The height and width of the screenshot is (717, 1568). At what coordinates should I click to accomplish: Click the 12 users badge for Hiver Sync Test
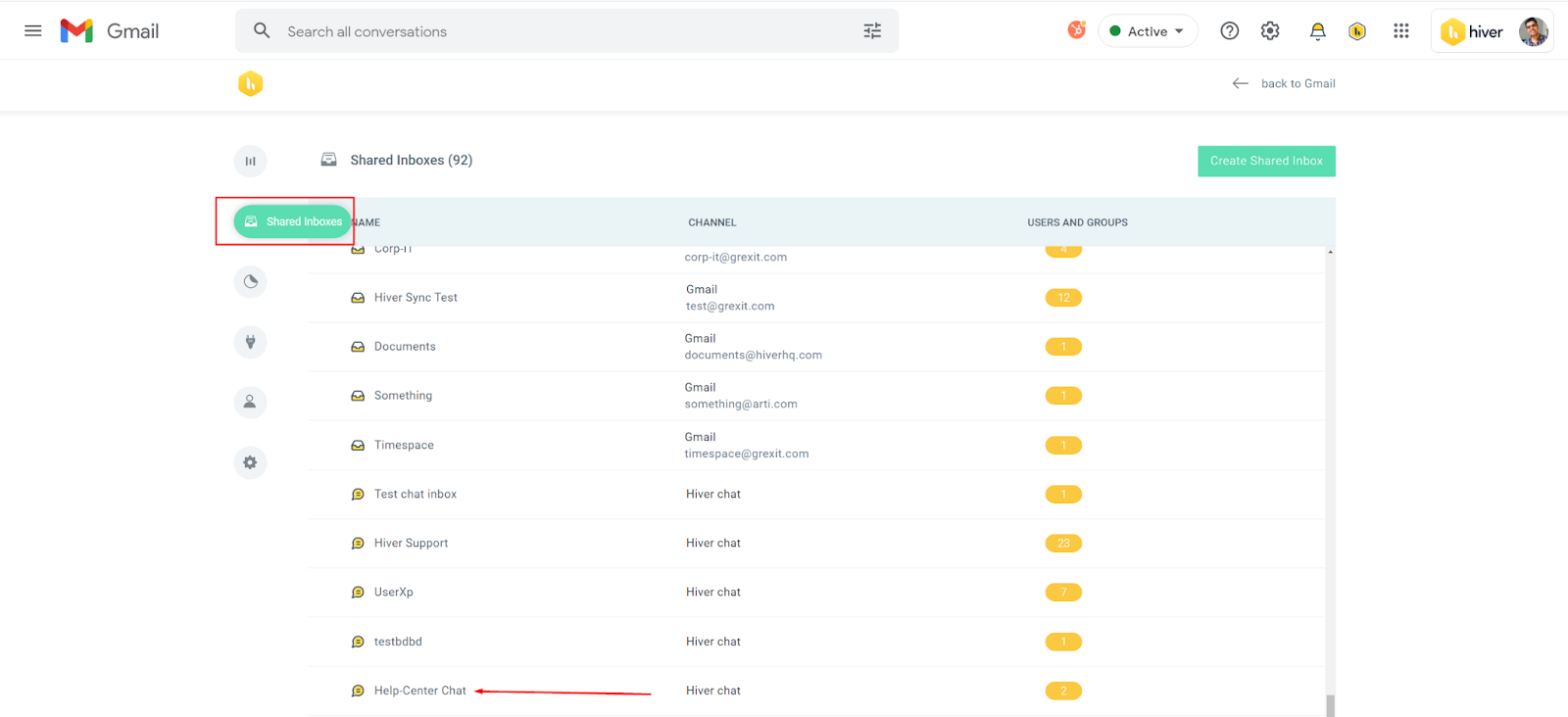1063,298
